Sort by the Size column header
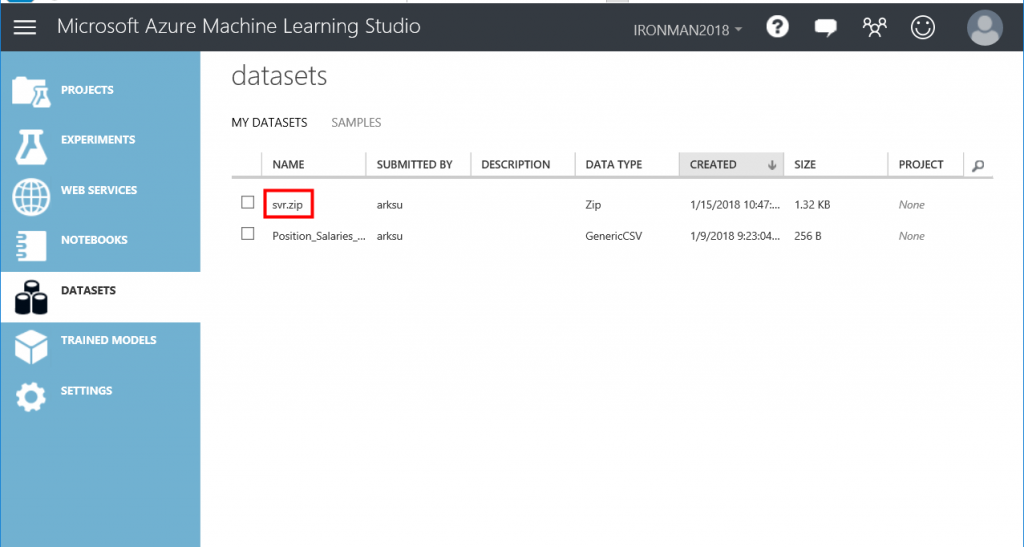Viewport: 1024px width, 547px height. [805, 164]
